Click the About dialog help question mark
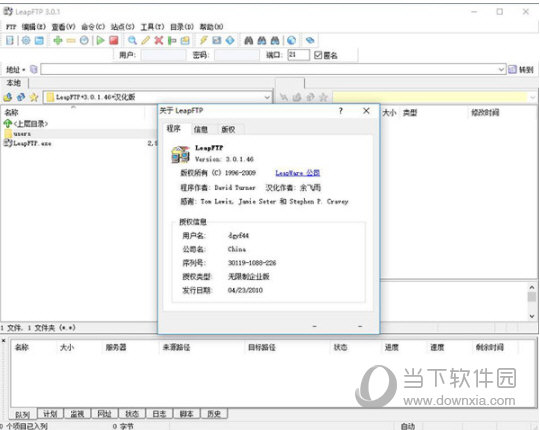 [x=341, y=111]
